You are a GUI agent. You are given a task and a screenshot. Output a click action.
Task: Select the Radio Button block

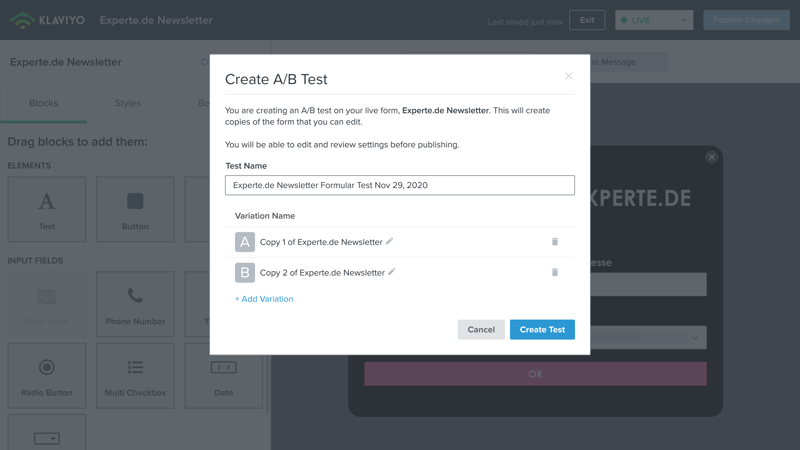(x=46, y=376)
